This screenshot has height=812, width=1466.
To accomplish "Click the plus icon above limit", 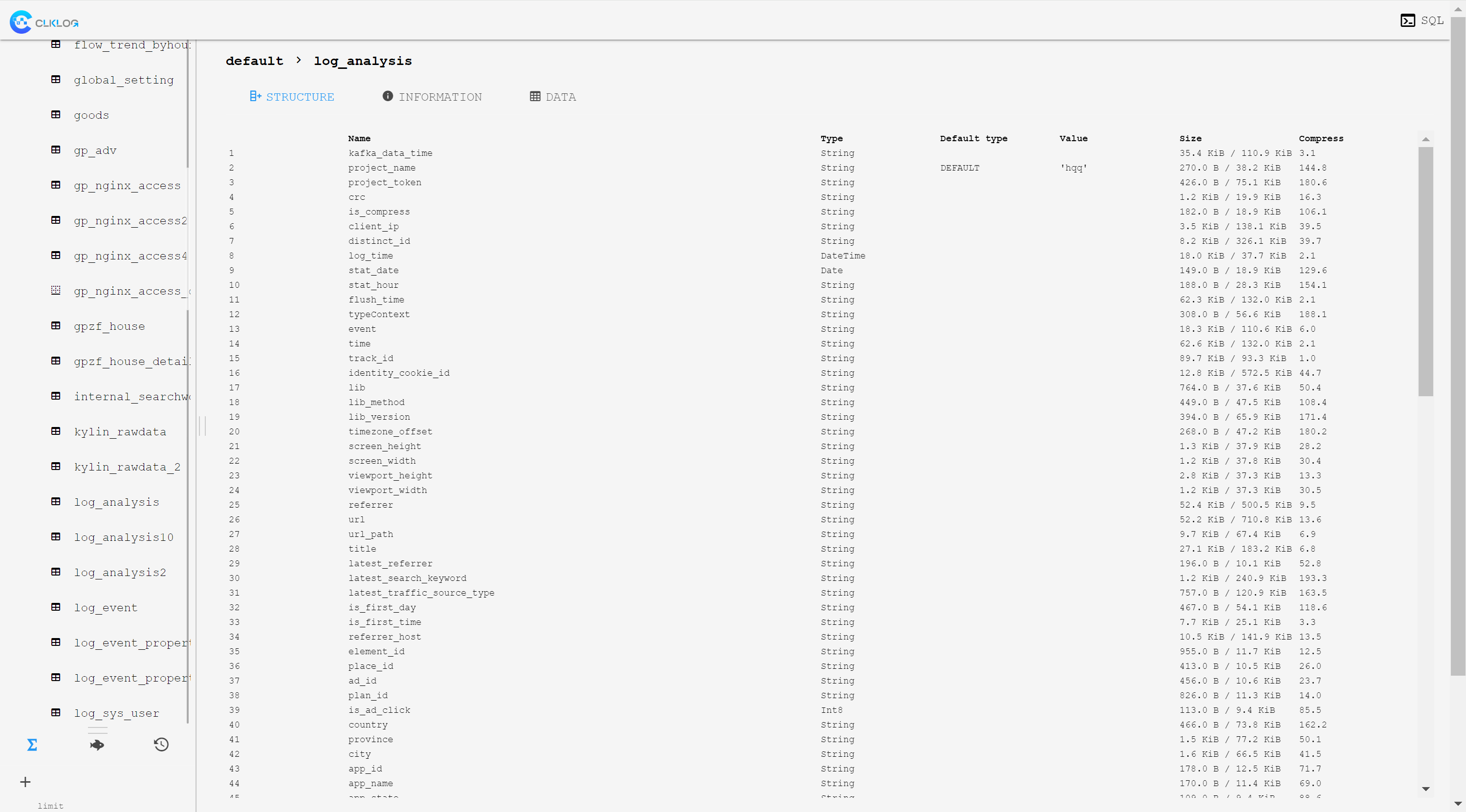I will pos(25,782).
